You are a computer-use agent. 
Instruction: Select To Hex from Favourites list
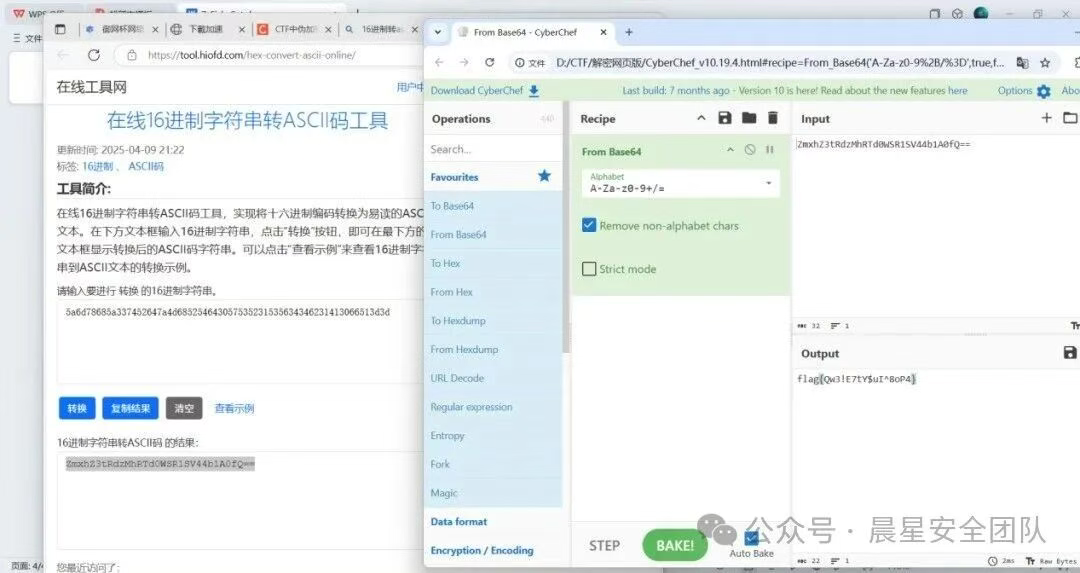(x=446, y=263)
